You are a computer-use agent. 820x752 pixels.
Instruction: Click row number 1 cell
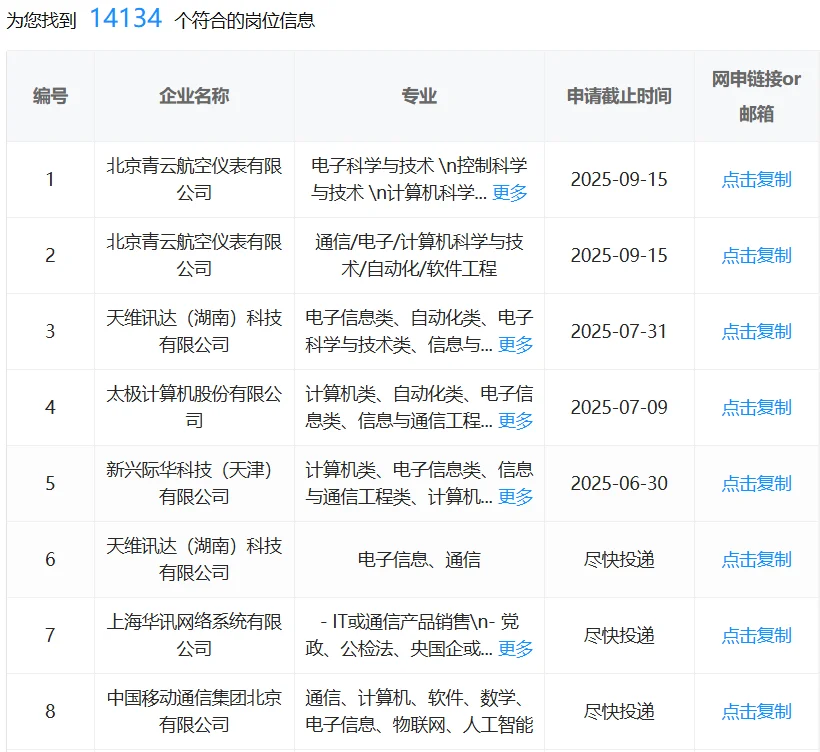point(50,179)
